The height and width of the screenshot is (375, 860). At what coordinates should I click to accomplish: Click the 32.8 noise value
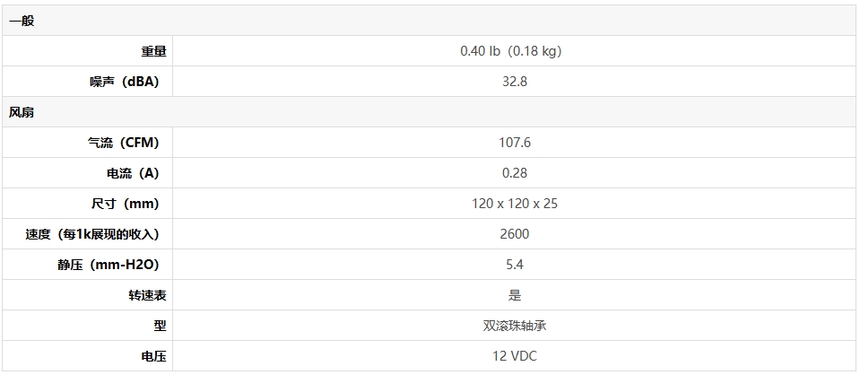tap(514, 82)
